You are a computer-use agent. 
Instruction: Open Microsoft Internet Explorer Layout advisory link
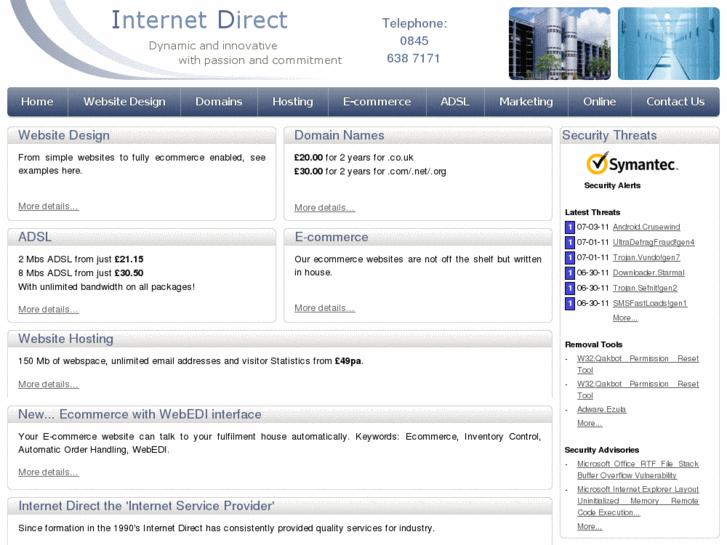(638, 501)
